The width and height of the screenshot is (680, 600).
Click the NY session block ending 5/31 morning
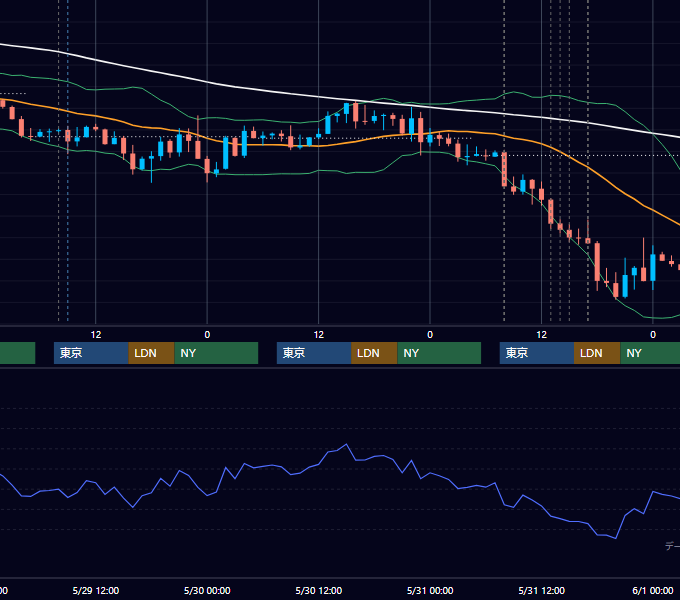(x=439, y=353)
